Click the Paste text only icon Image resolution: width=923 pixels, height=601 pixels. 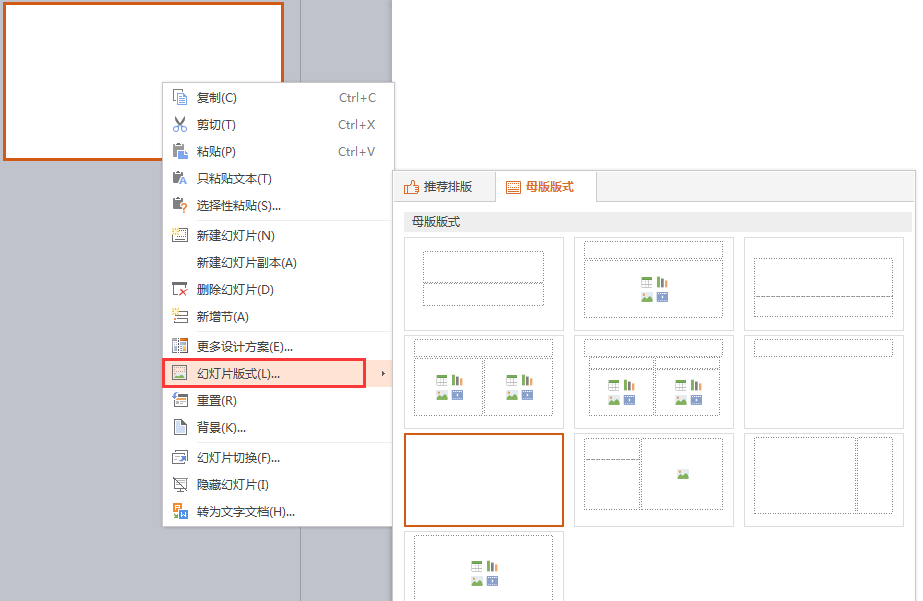(180, 178)
